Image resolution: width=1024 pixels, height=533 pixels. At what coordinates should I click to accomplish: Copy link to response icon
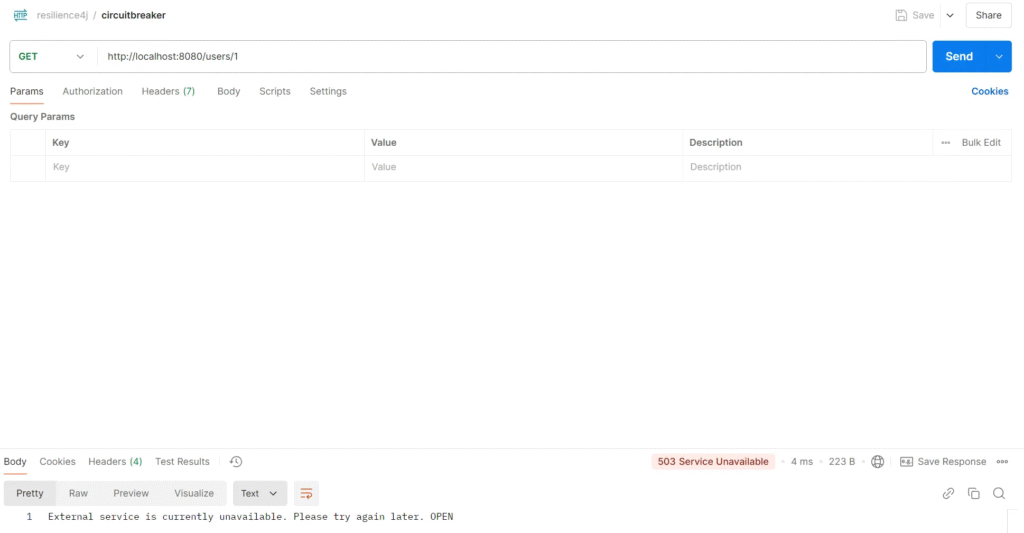(948, 494)
